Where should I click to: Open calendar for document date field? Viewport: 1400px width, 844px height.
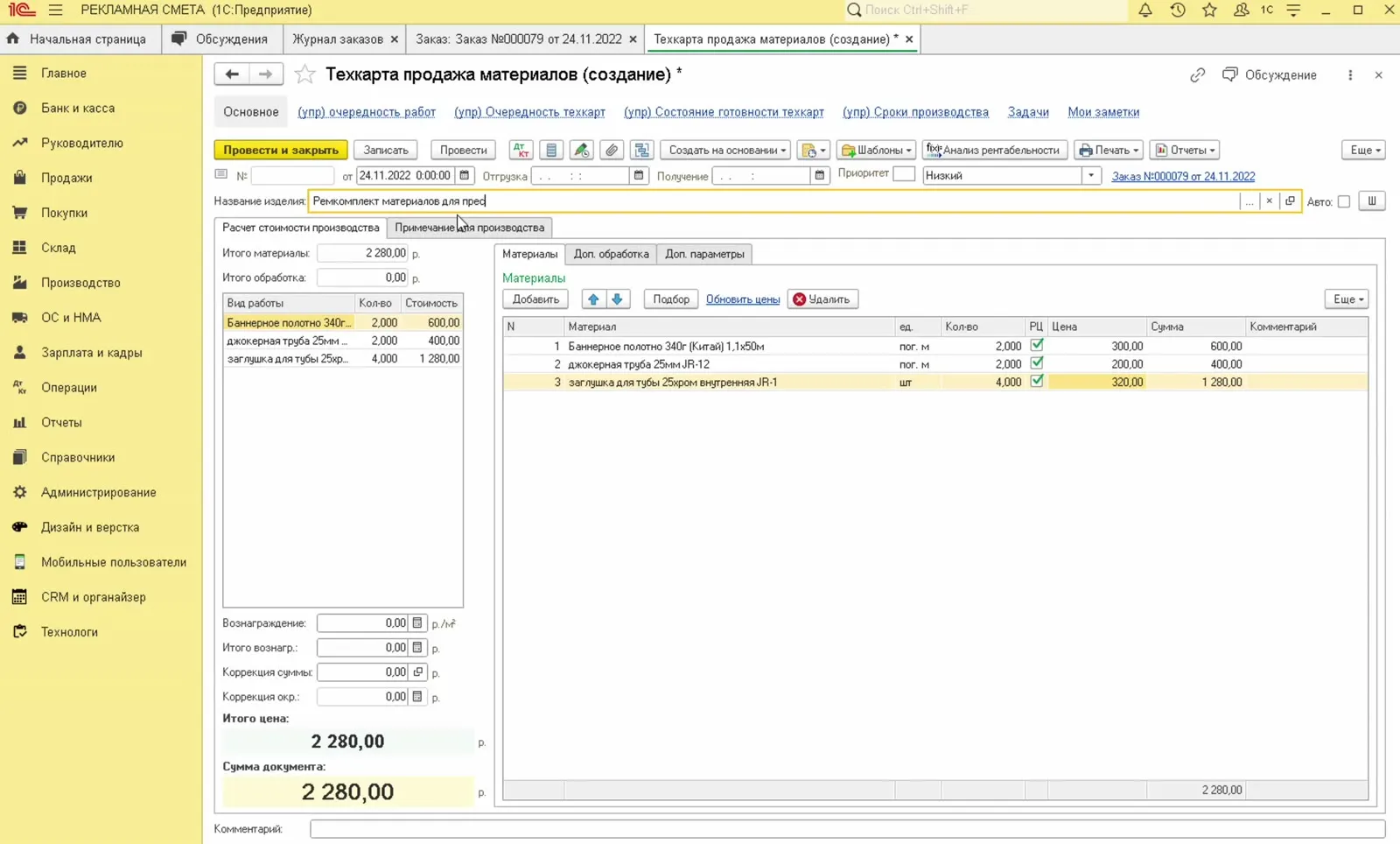[465, 176]
